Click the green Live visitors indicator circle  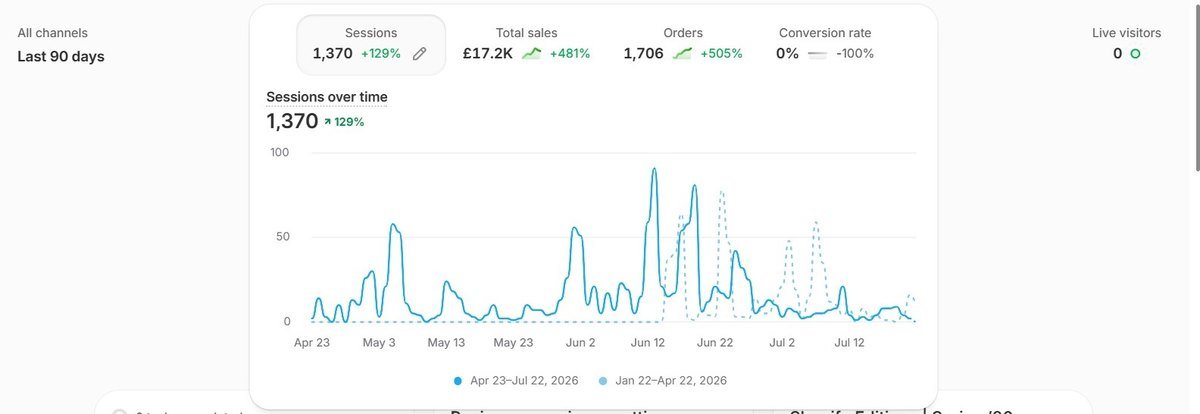pos(1135,54)
